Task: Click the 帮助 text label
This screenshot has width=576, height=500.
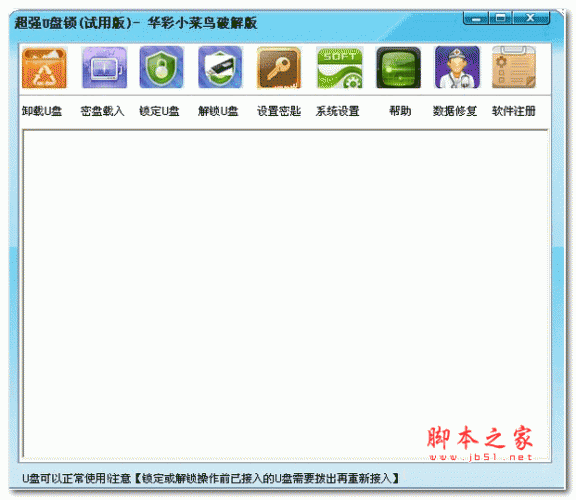Action: [x=400, y=111]
